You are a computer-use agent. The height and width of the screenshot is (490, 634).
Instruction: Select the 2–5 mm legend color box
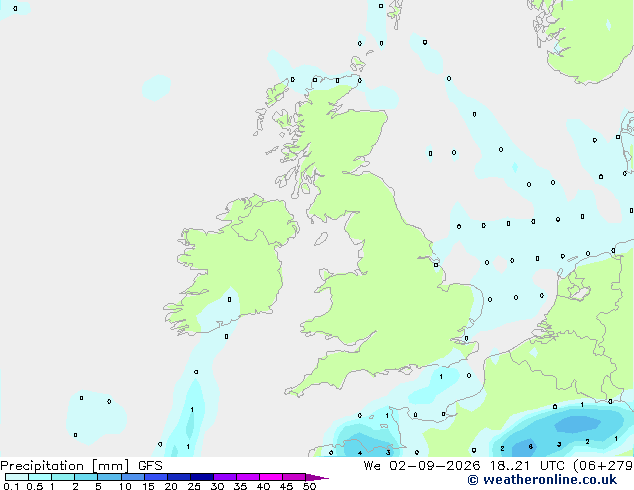tap(86, 477)
